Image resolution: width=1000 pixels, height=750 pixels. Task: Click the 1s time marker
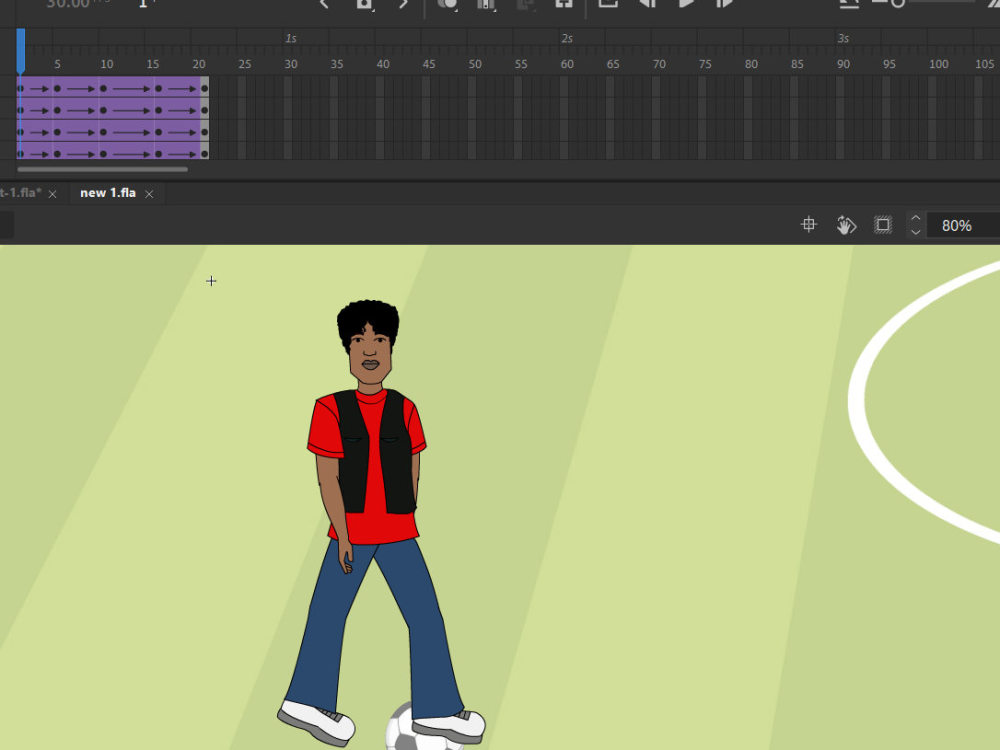(x=291, y=38)
